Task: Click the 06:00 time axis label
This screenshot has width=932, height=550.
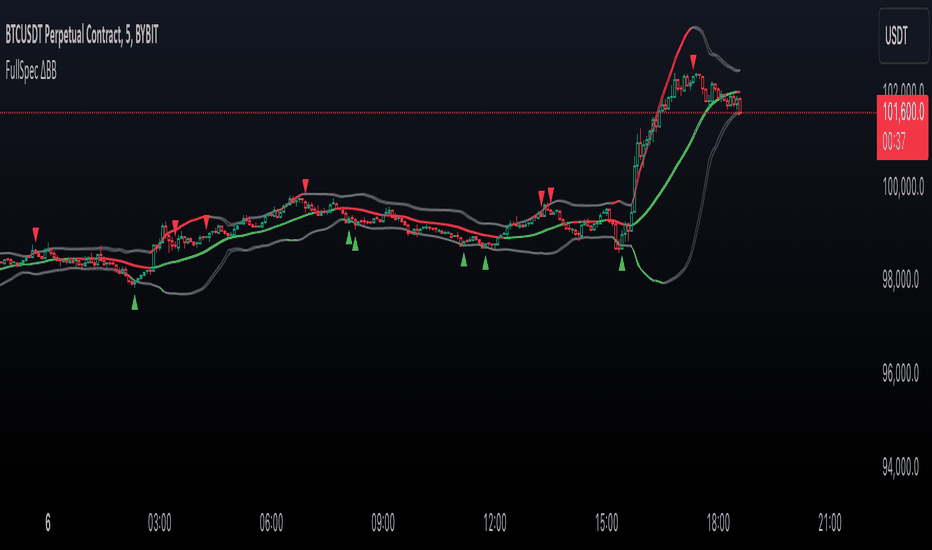Action: 271,523
